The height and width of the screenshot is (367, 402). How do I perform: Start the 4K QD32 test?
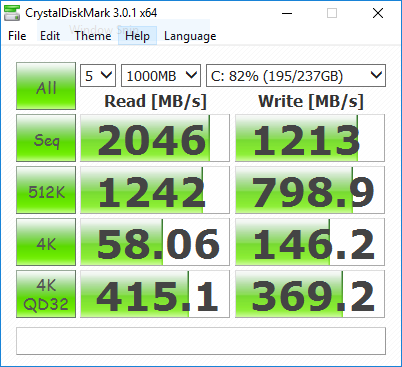pyautogui.click(x=46, y=294)
